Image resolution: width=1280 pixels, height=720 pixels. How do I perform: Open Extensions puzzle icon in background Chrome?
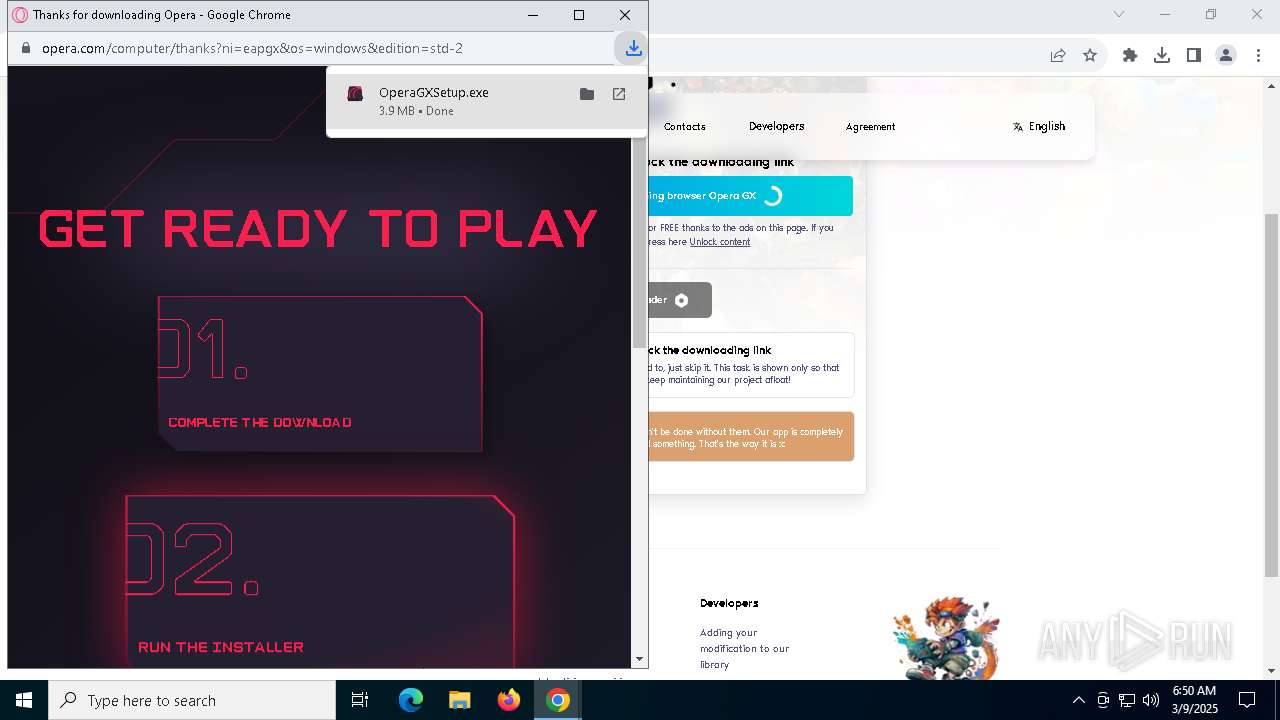pyautogui.click(x=1130, y=56)
